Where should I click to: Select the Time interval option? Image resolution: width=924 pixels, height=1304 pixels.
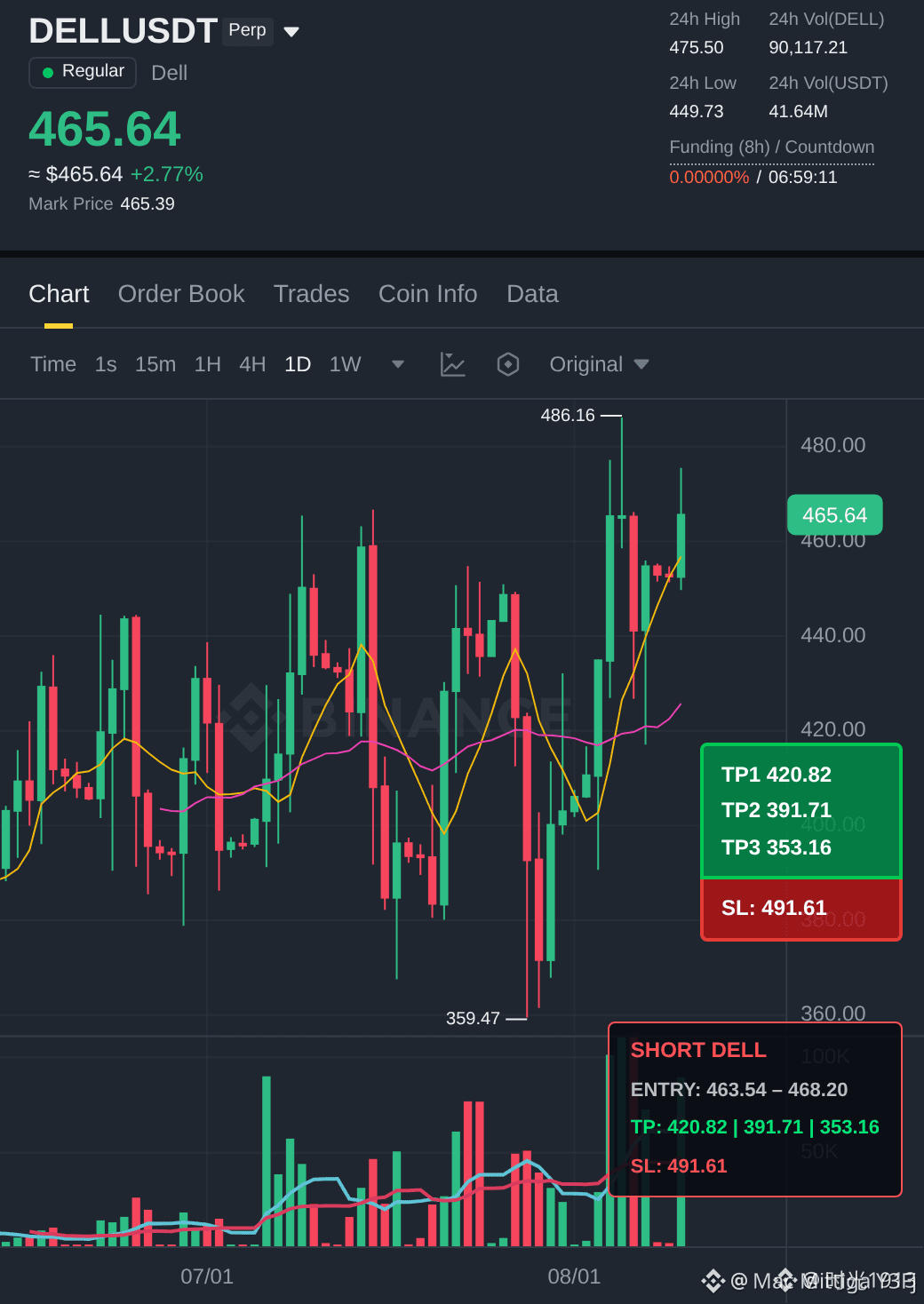pos(53,364)
